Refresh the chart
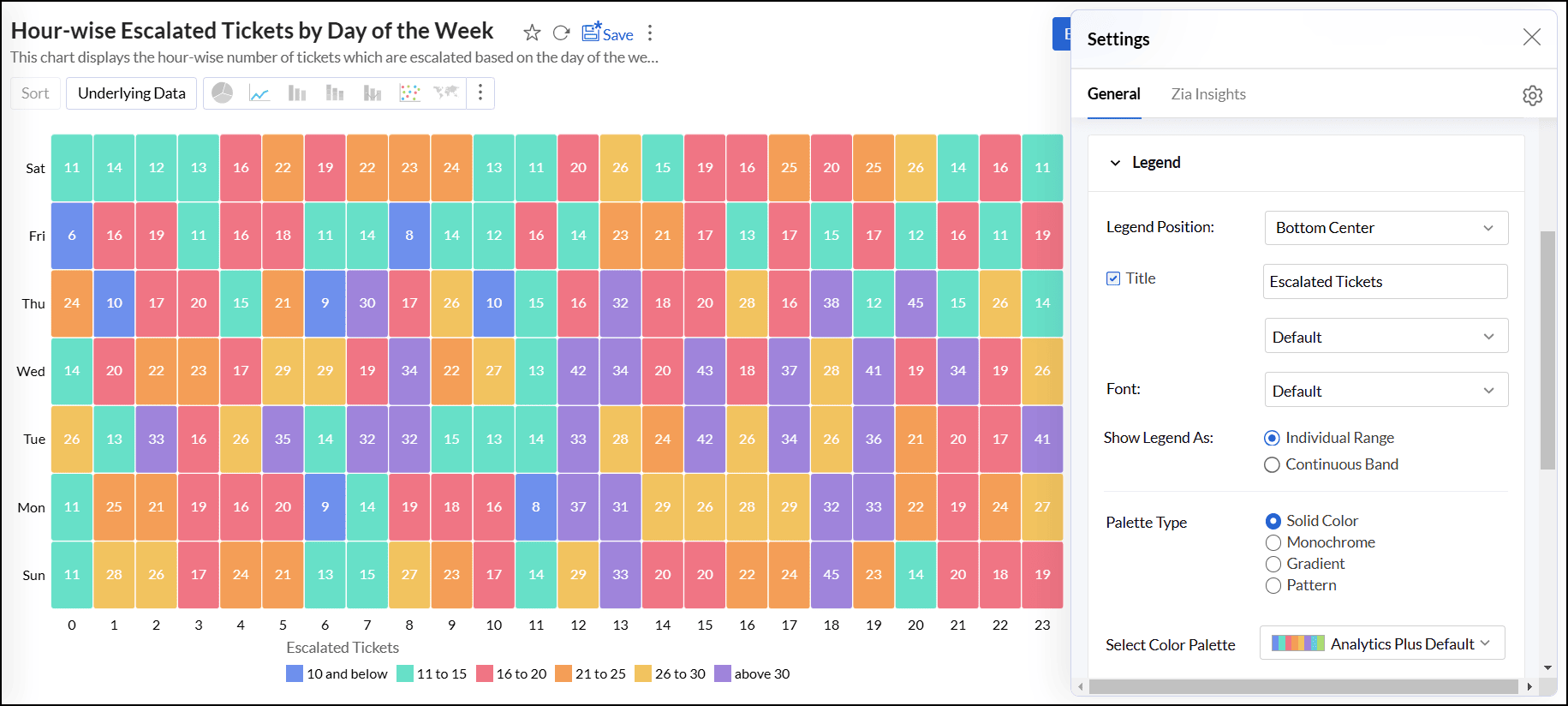 pyautogui.click(x=561, y=33)
